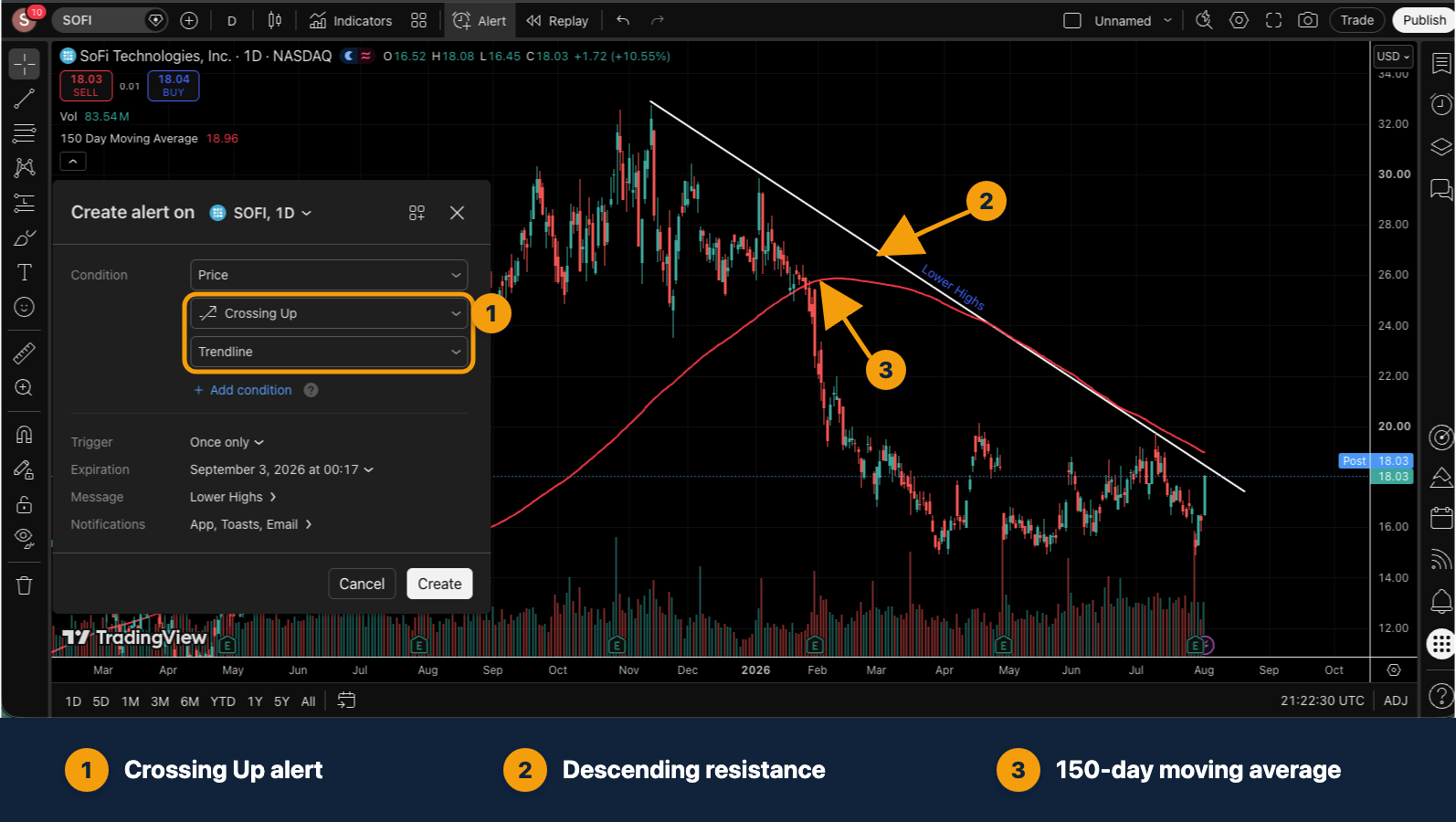1456x822 pixels.
Task: Select the text annotation tool
Action: coord(24,272)
